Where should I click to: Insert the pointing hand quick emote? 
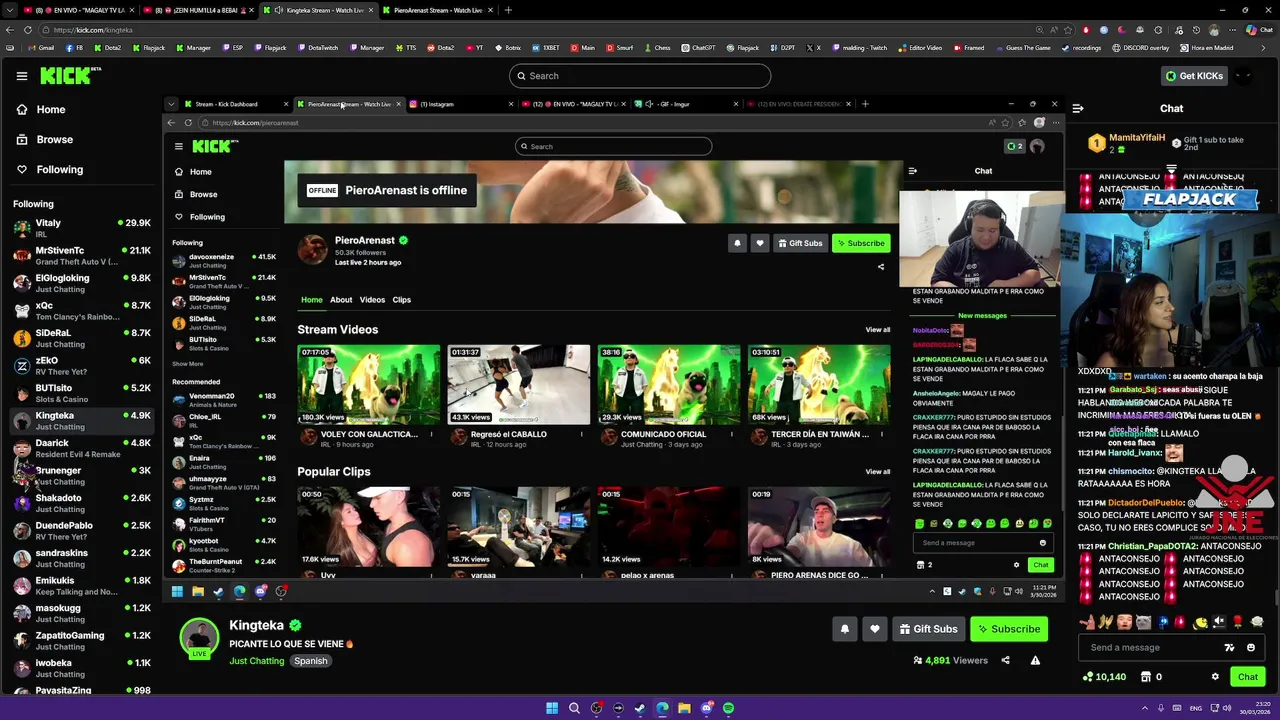pyautogui.click(x=1087, y=622)
